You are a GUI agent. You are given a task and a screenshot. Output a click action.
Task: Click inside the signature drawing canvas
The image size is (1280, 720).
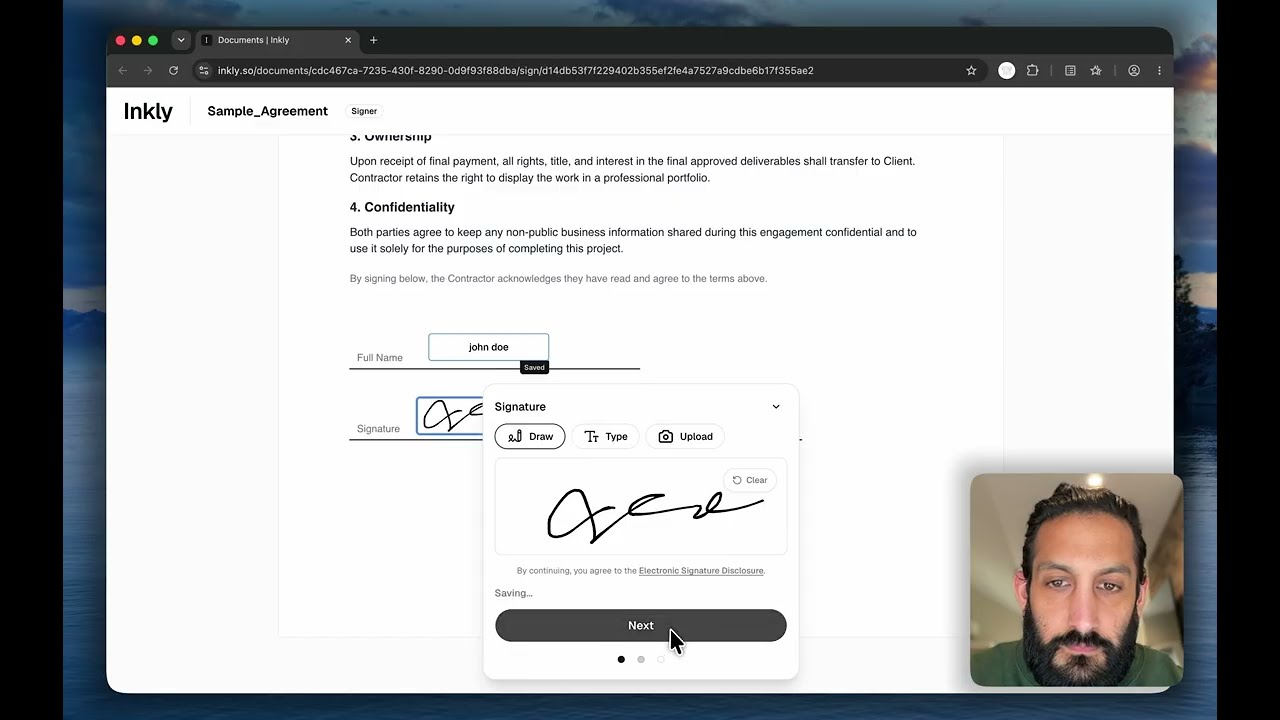click(x=640, y=506)
